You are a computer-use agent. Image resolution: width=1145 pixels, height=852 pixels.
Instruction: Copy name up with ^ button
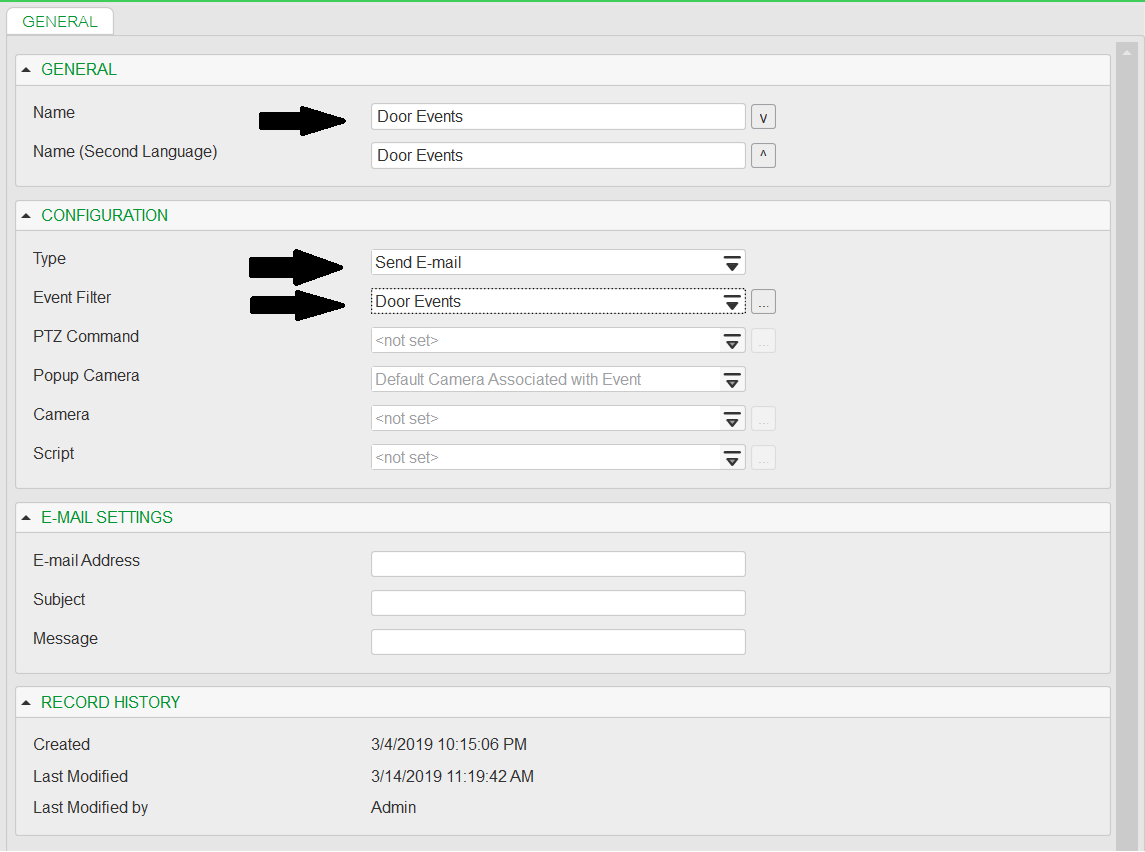[x=763, y=156]
